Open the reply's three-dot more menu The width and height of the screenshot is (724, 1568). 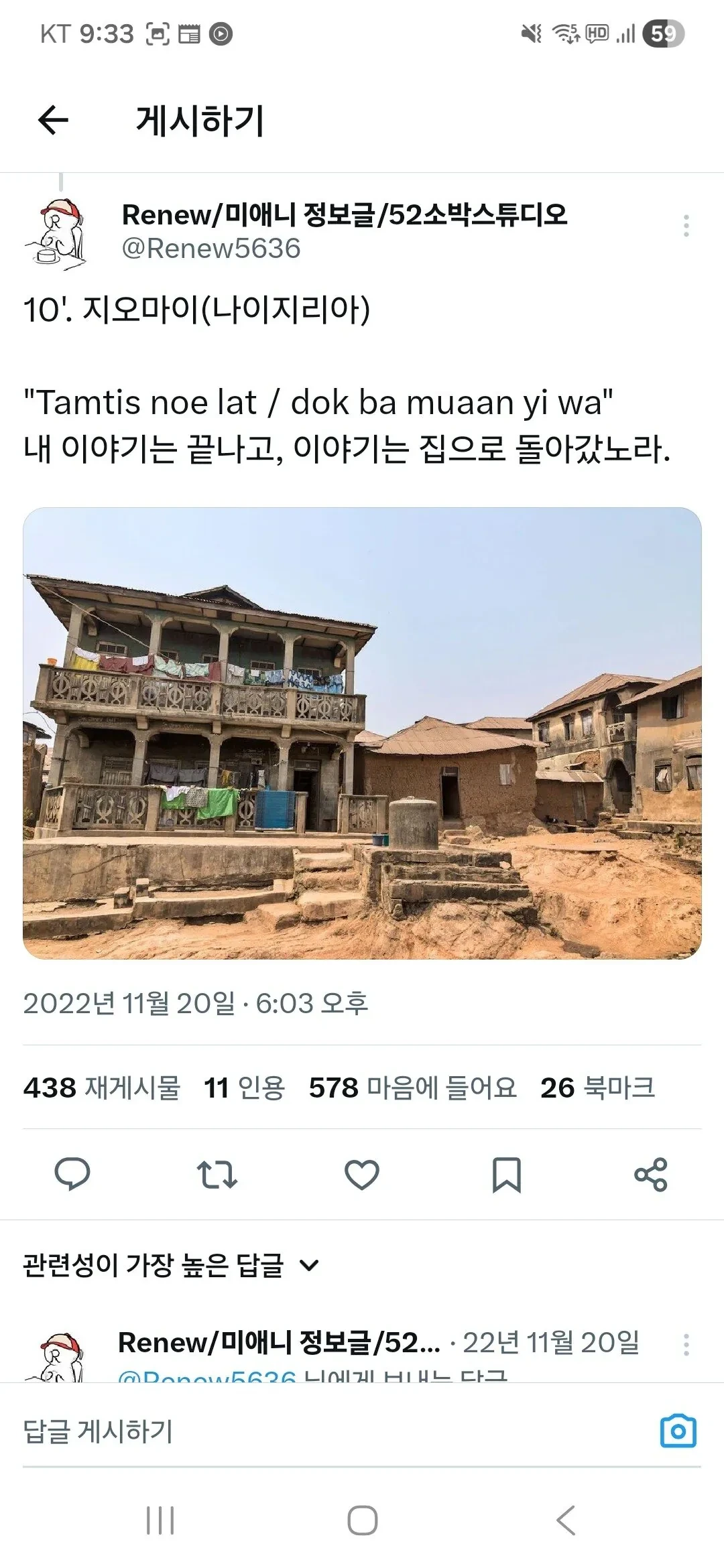click(x=686, y=1344)
